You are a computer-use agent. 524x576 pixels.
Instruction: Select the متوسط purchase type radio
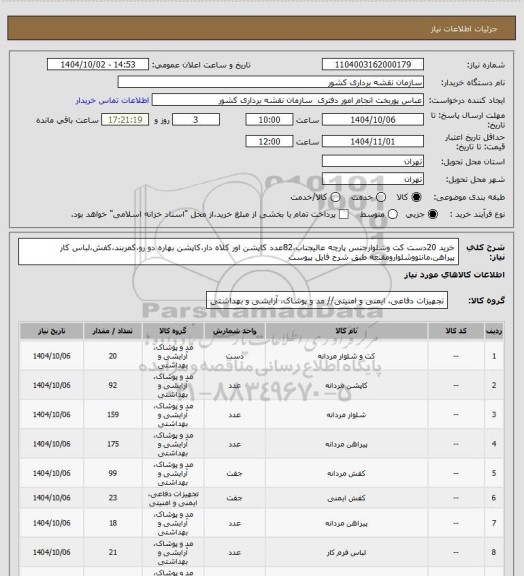(393, 214)
